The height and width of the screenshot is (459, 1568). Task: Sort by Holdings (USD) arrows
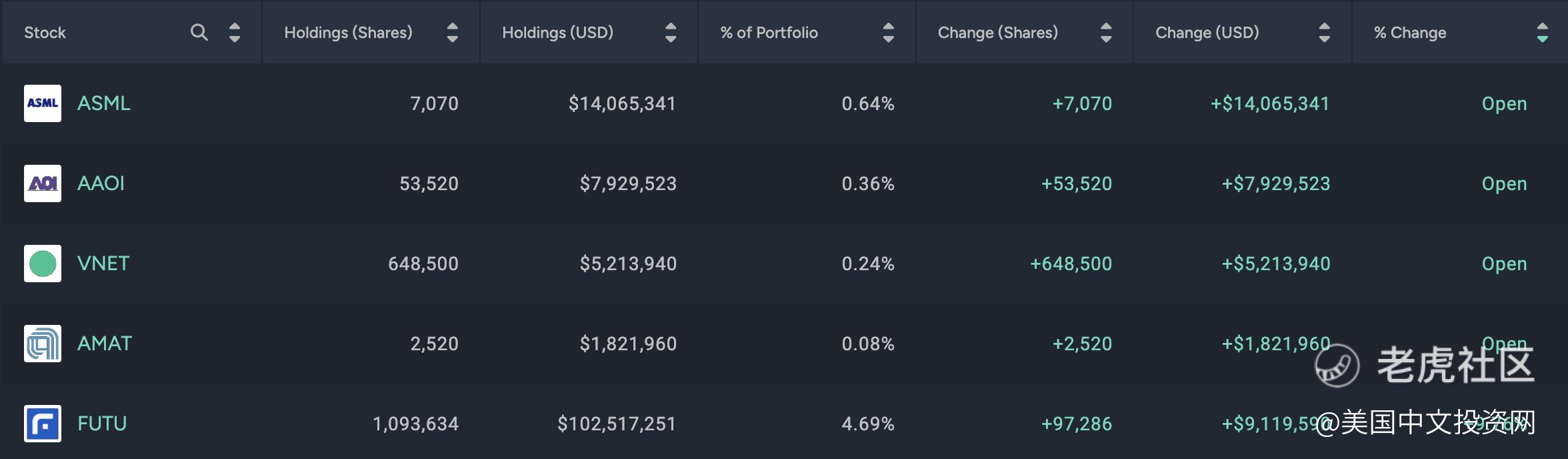pos(671,32)
